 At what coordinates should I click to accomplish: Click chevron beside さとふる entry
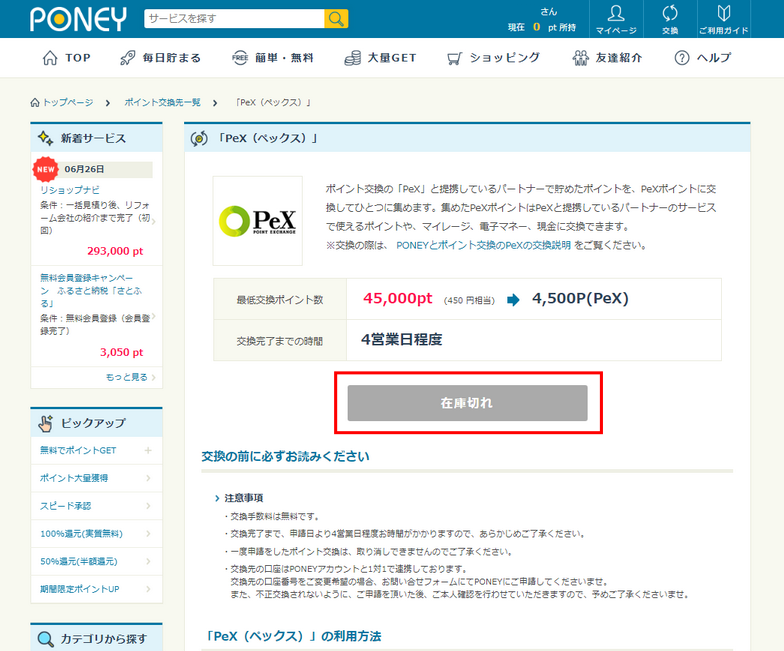(154, 316)
